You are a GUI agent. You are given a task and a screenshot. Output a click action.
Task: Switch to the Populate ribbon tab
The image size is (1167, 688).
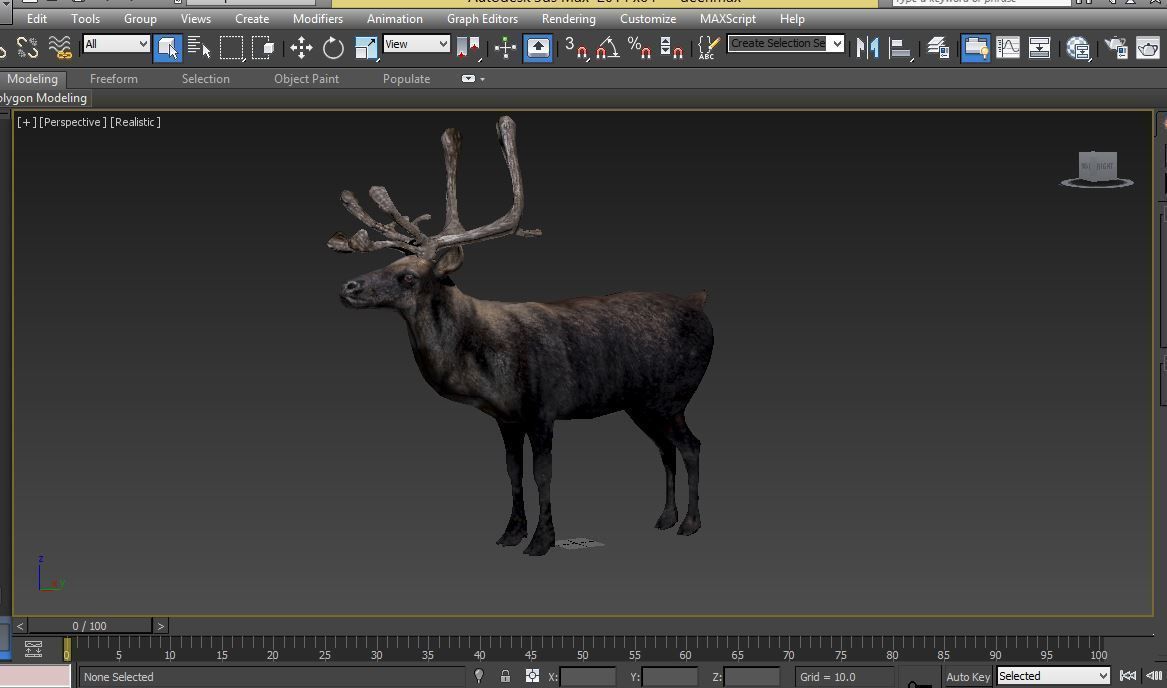[406, 79]
